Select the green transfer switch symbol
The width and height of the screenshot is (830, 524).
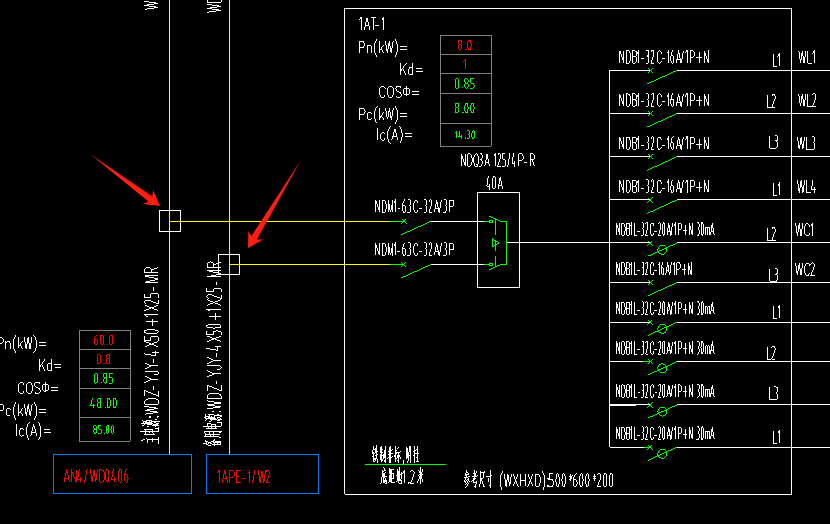pos(498,243)
